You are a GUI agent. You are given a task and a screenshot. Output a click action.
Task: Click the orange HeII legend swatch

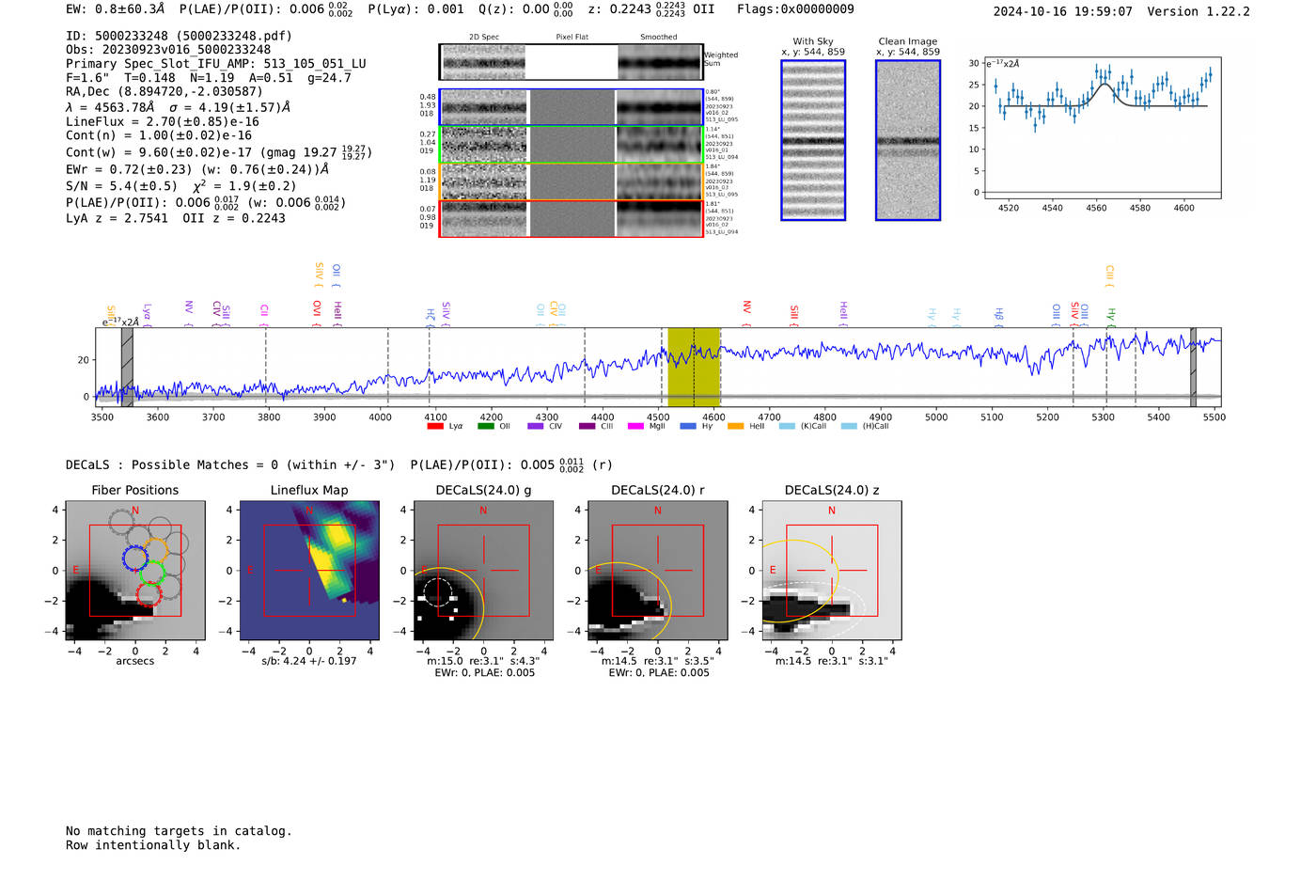(x=735, y=427)
